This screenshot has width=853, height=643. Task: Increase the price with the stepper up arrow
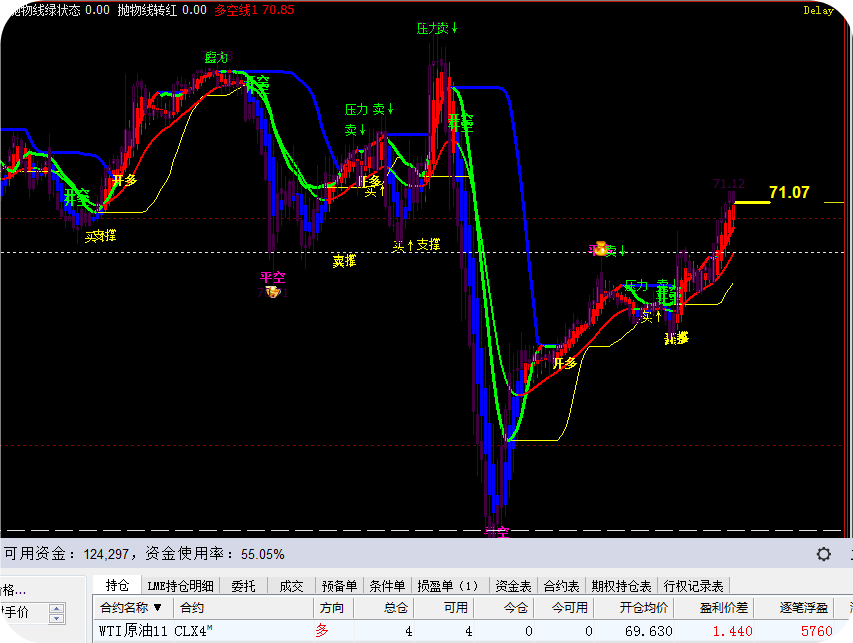point(57,608)
